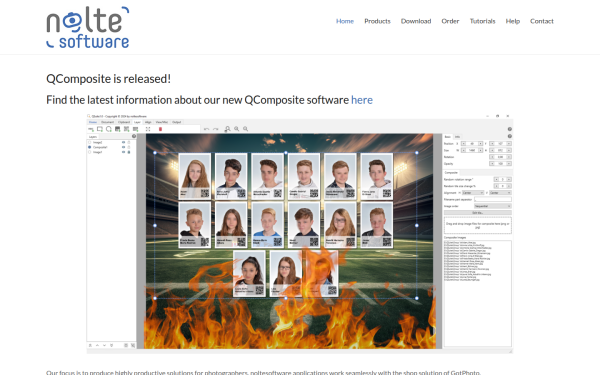Open the Help navigation link
The width and height of the screenshot is (600, 375).
pos(512,21)
